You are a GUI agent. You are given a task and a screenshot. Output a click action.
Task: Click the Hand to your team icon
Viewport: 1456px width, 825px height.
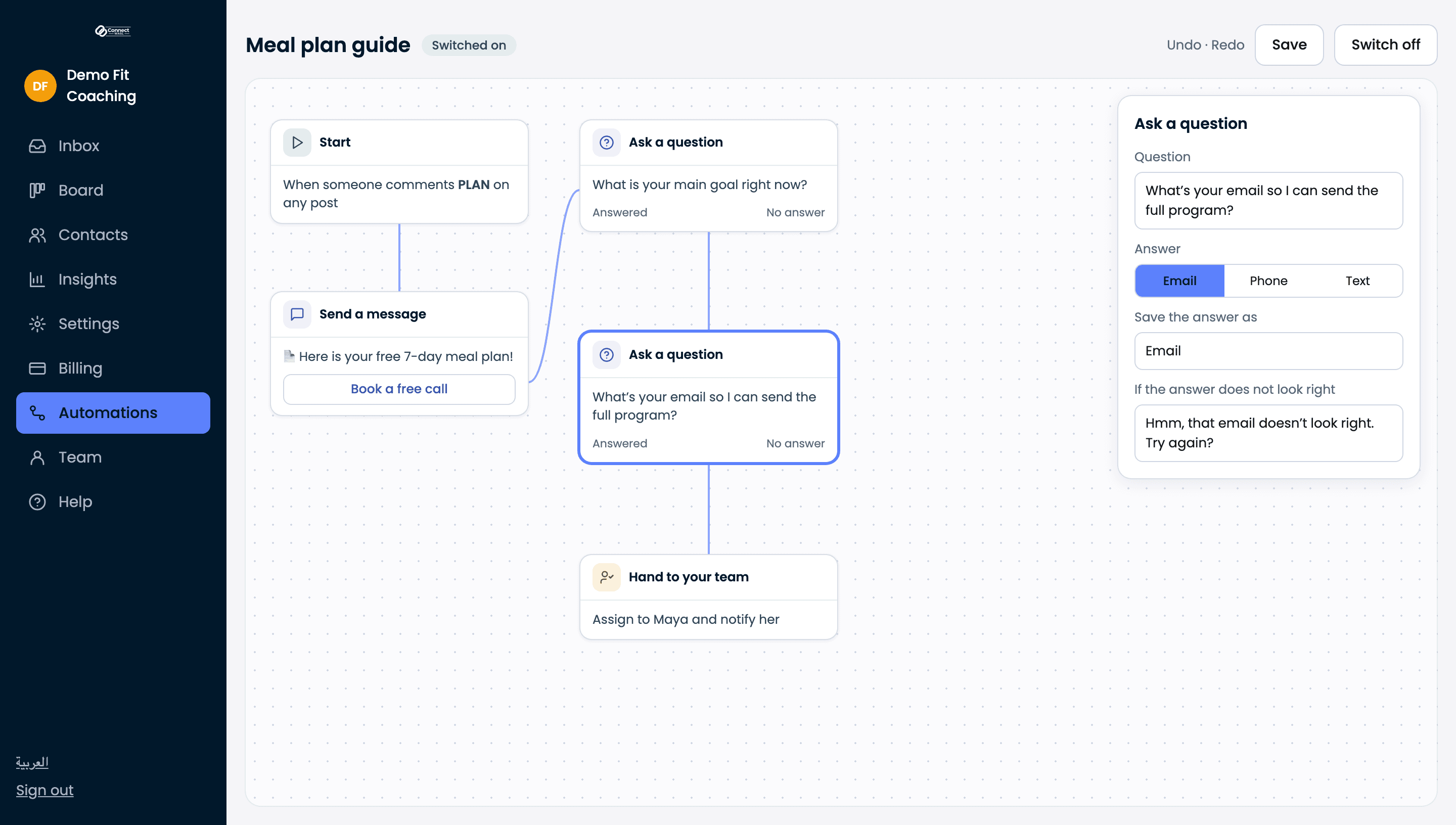click(606, 577)
